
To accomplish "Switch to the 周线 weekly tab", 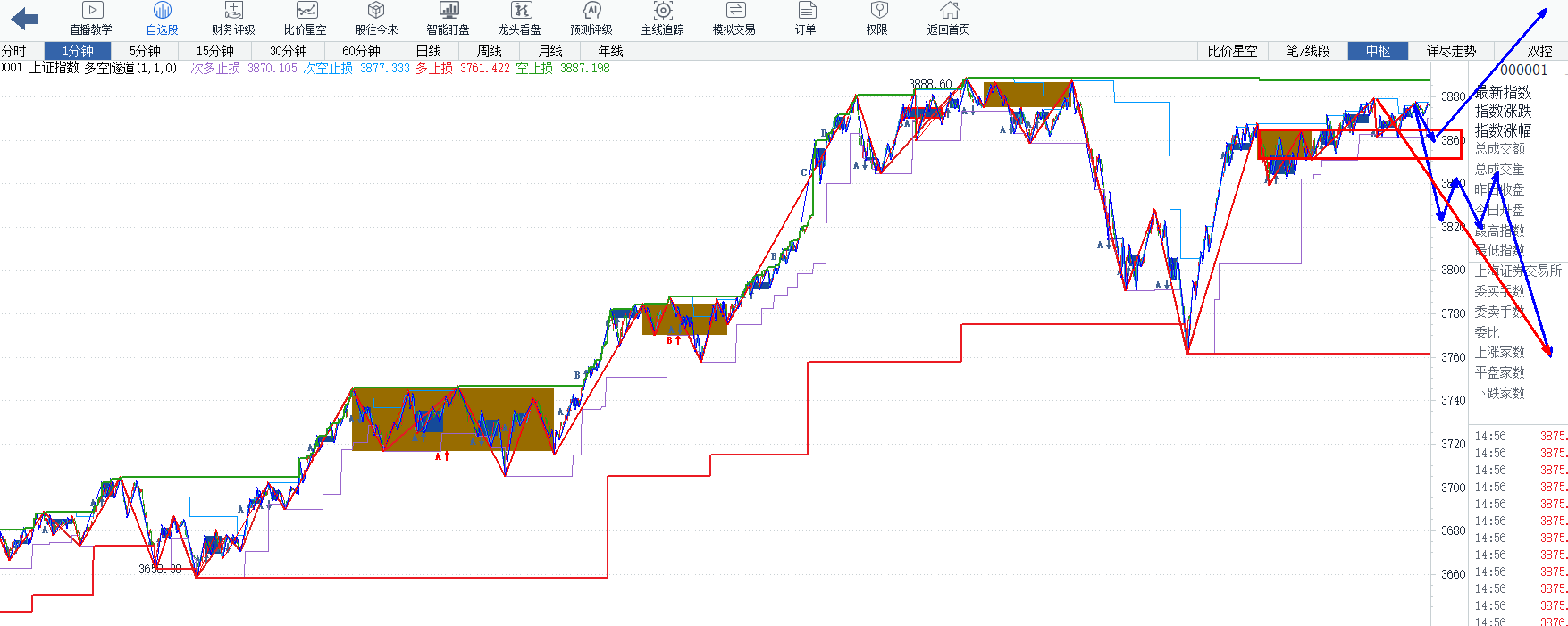I will coord(490,51).
